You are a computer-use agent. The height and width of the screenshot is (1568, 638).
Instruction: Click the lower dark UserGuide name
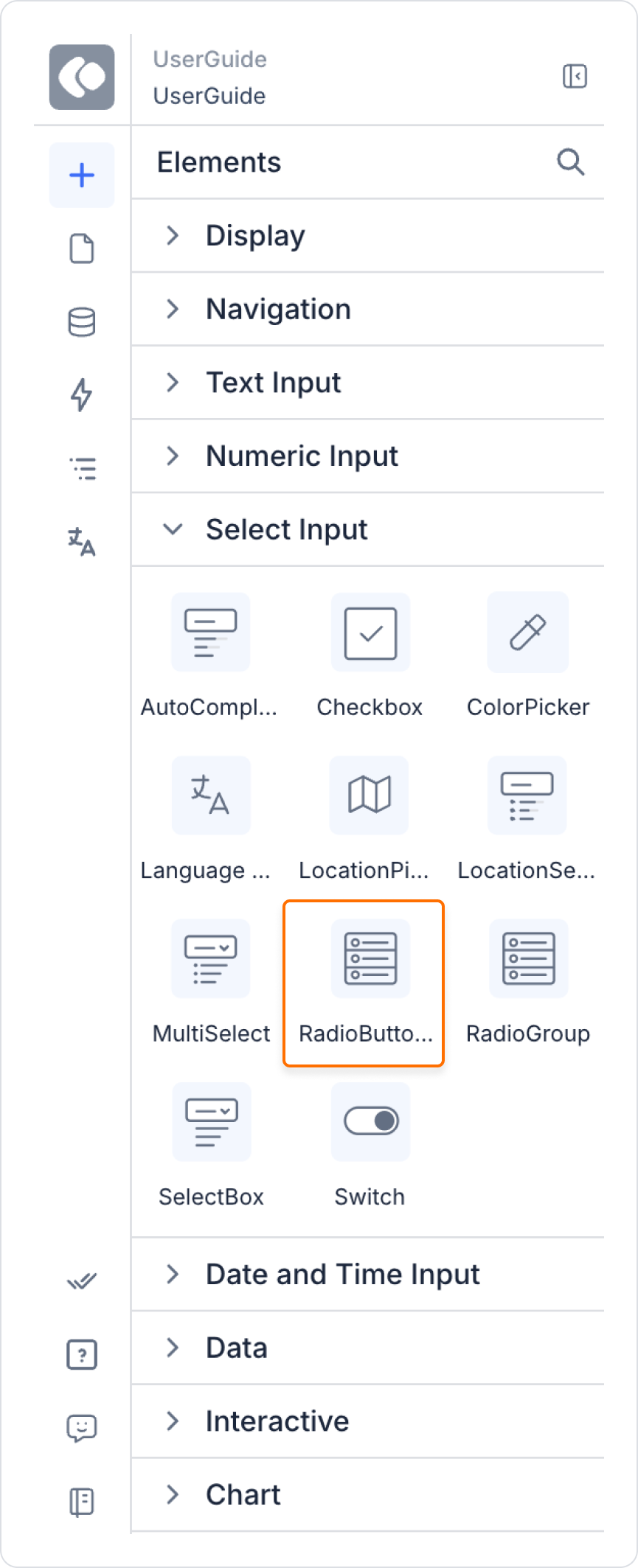[209, 96]
